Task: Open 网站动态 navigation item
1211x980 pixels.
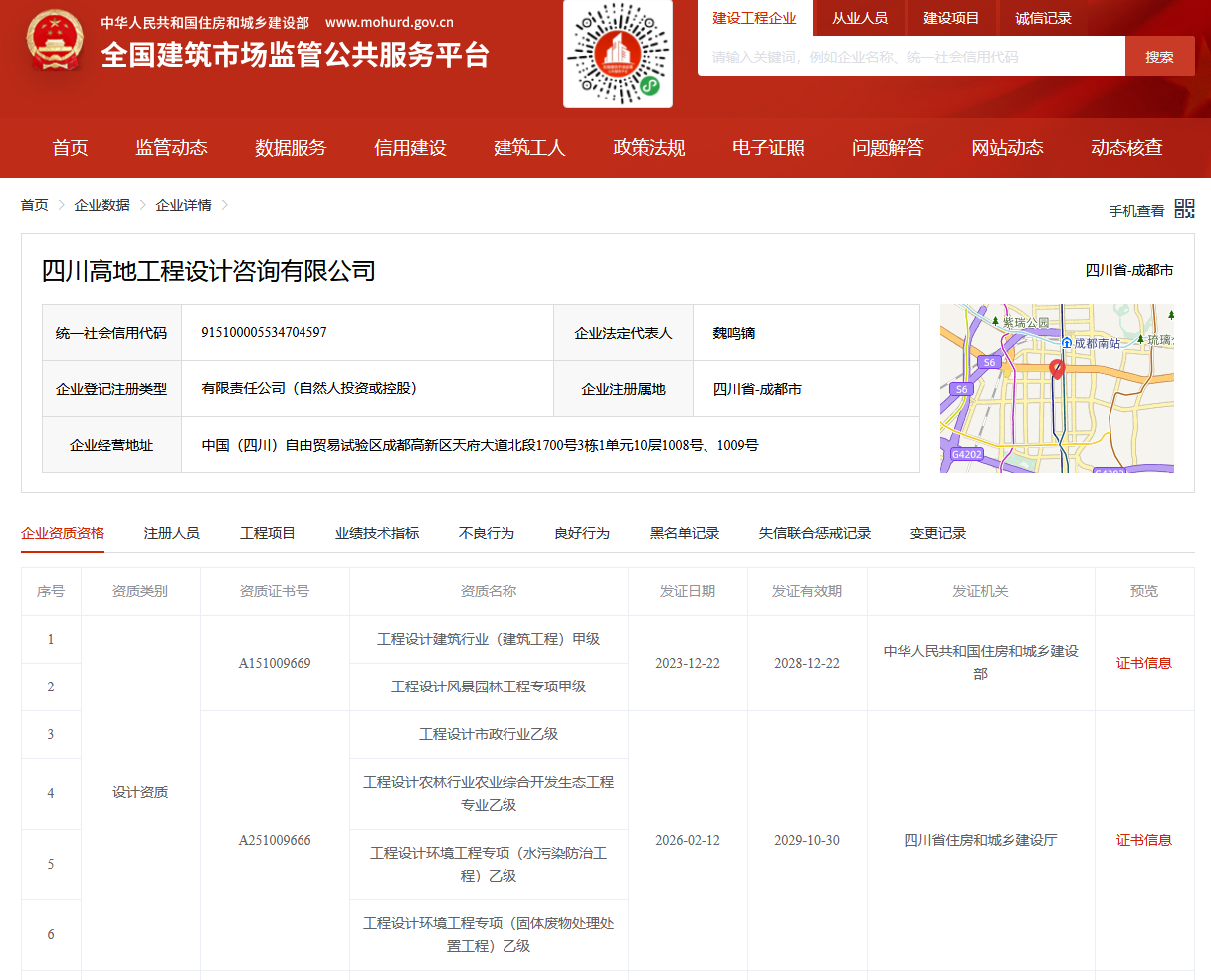Action: click(x=1007, y=148)
